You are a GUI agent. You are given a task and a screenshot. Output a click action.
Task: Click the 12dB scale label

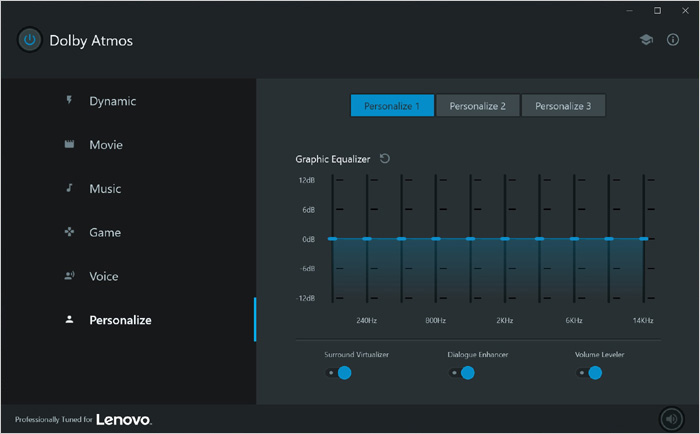[x=307, y=180]
